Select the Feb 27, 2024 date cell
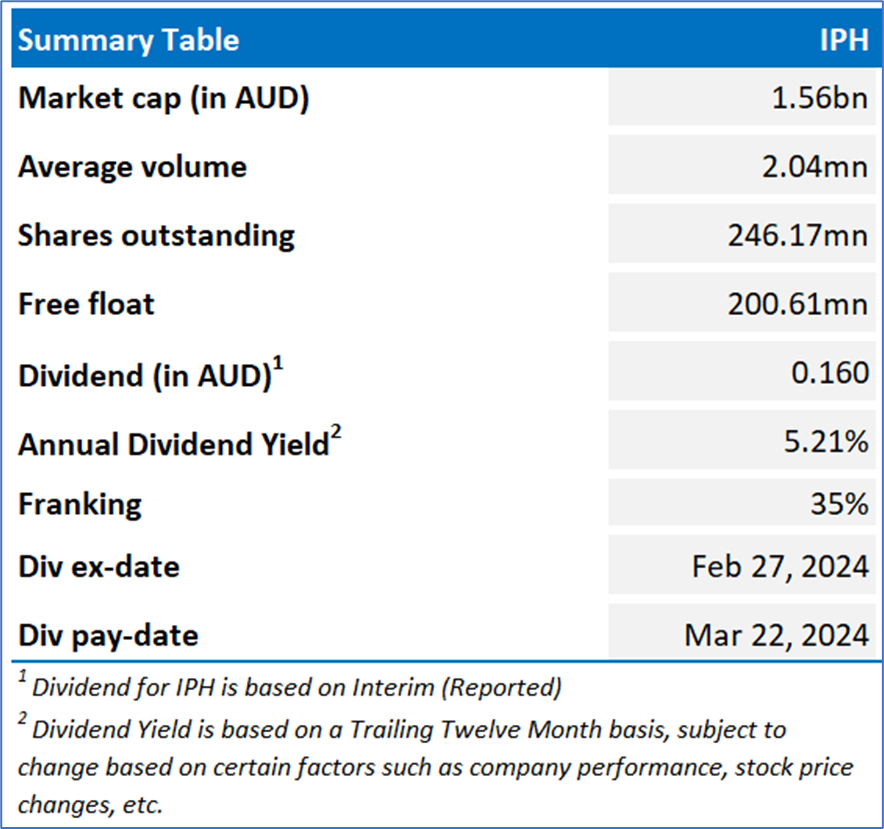Viewport: 884px width, 829px height. [x=780, y=567]
